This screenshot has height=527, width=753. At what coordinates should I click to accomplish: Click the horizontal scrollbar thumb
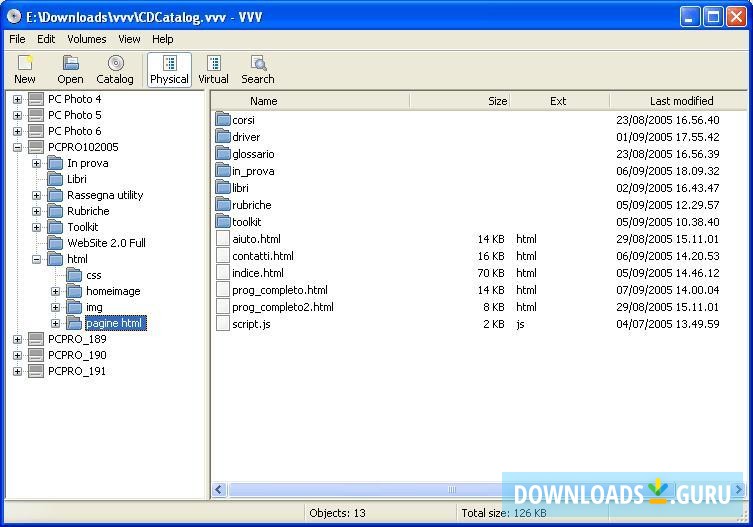pos(454,490)
